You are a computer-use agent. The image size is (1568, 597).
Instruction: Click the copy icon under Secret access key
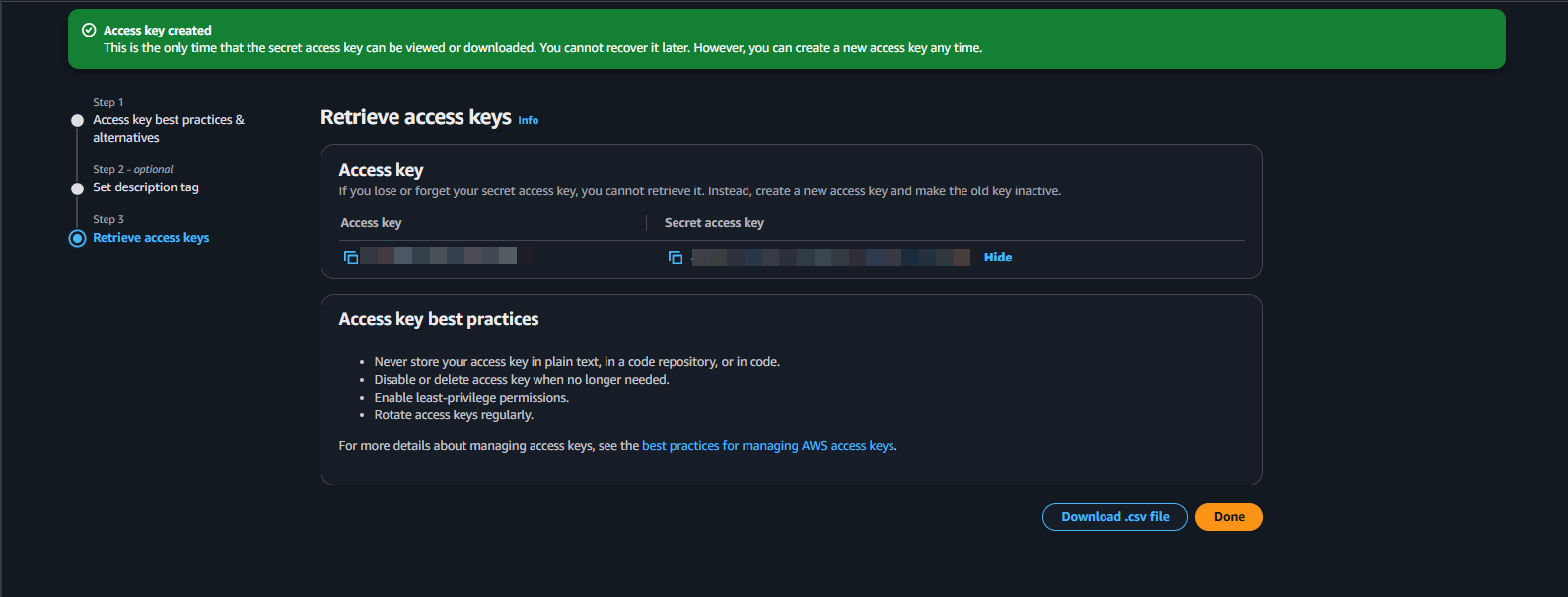676,256
